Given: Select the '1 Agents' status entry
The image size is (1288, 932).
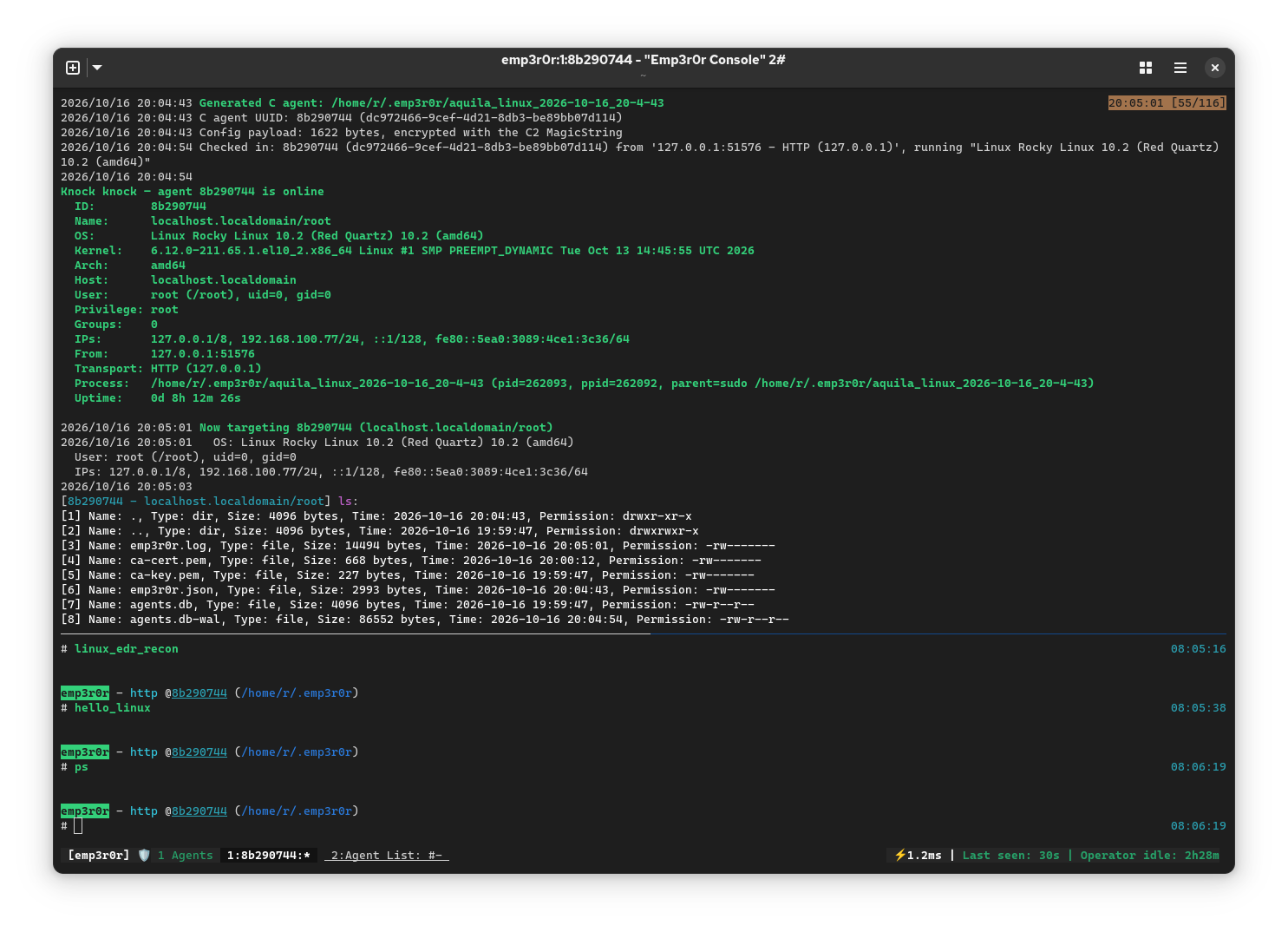Looking at the screenshot, I should (x=186, y=856).
